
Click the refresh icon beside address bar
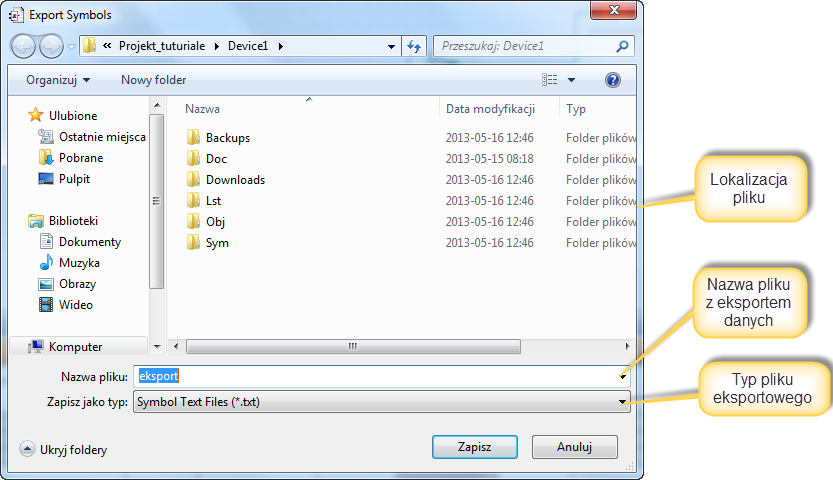pos(414,46)
